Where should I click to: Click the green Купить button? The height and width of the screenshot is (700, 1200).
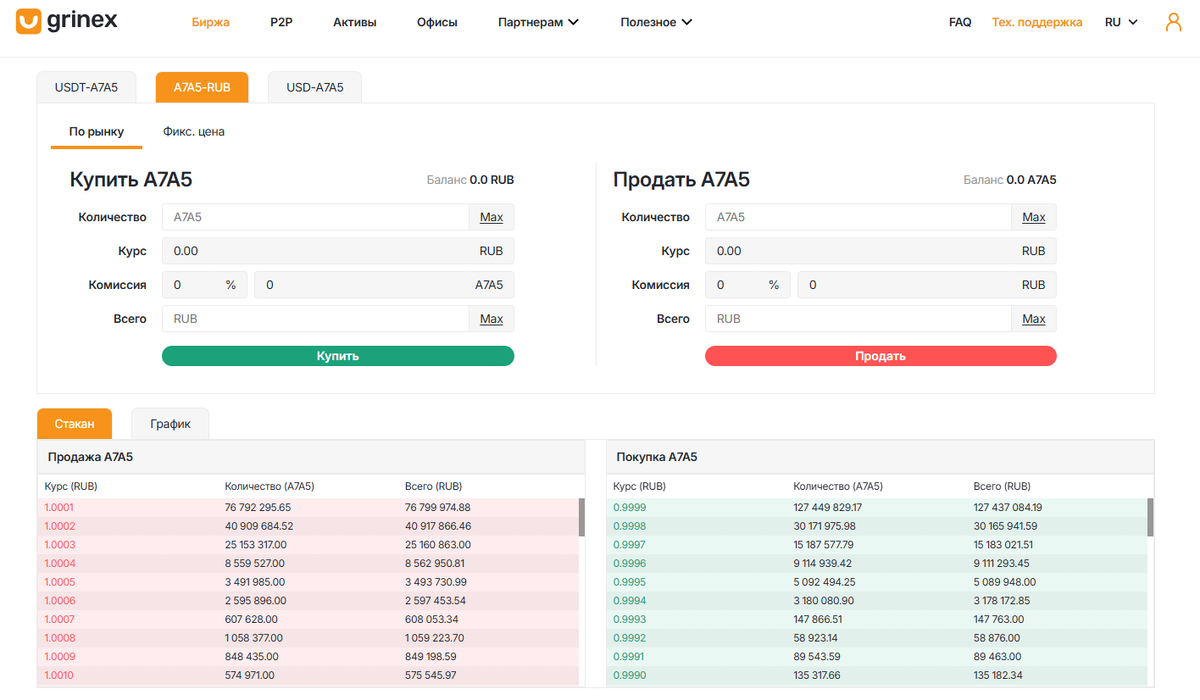[x=338, y=356]
